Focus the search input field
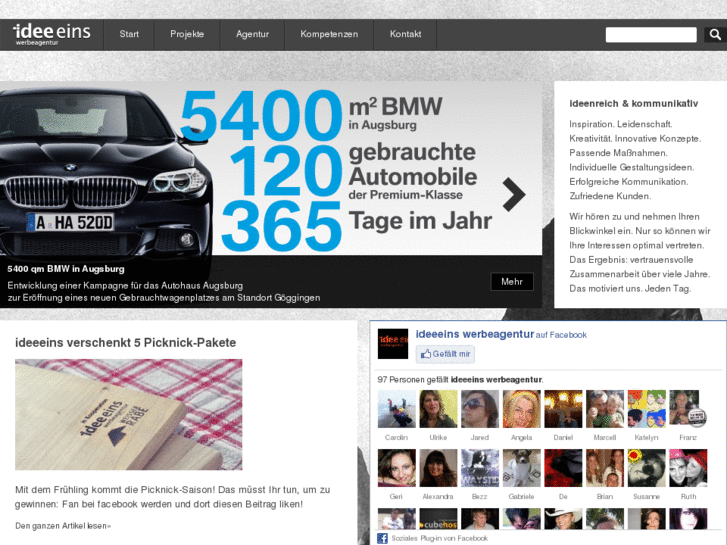Screen dimensions: 727x545 (x=651, y=35)
